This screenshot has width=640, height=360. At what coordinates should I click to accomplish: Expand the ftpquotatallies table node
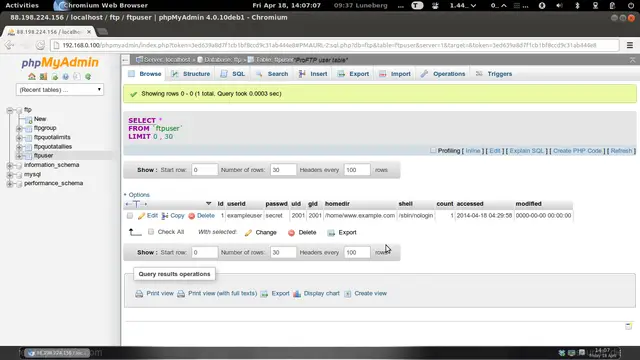click(x=19, y=147)
